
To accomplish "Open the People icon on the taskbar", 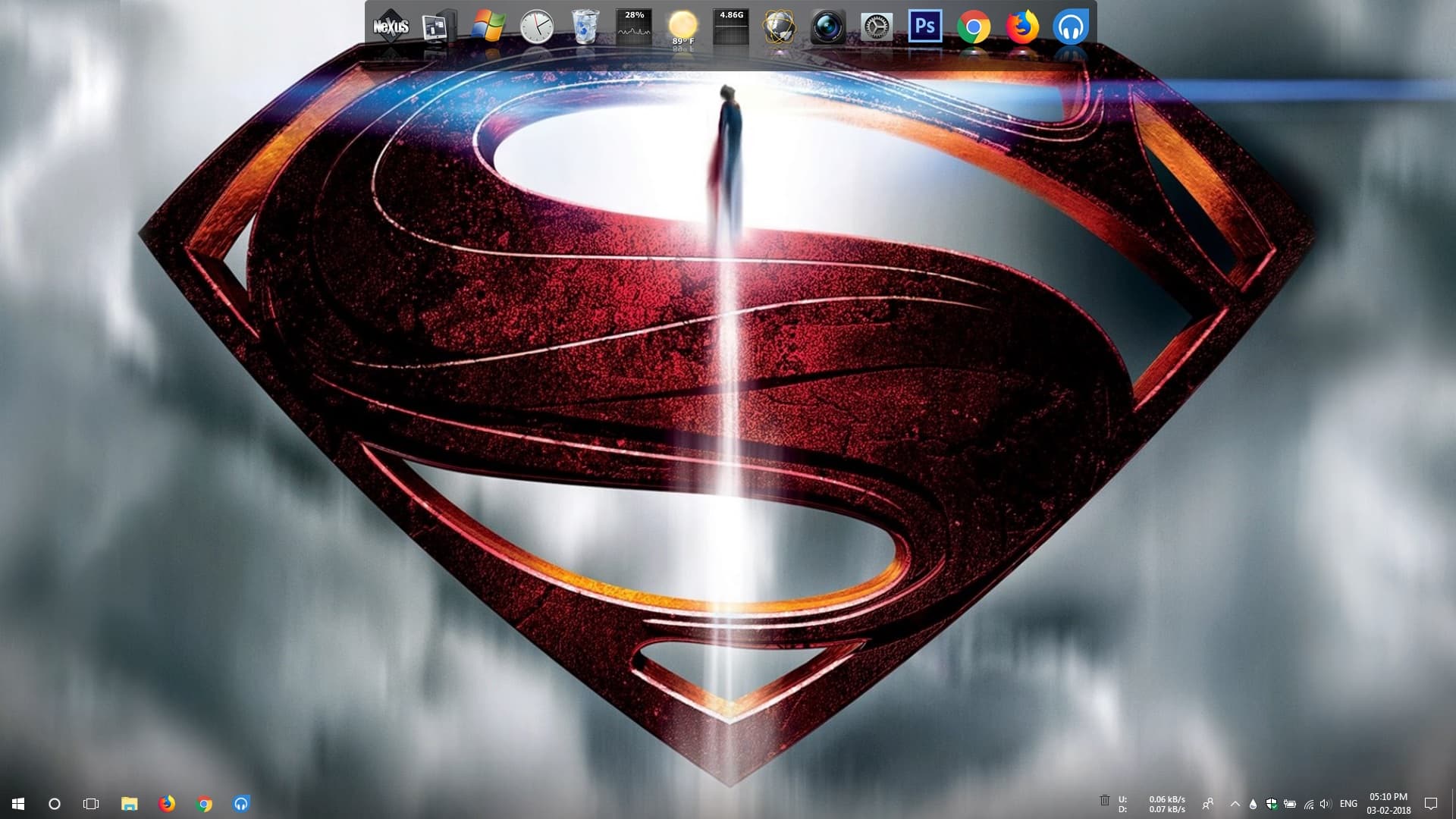I will click(x=1208, y=804).
